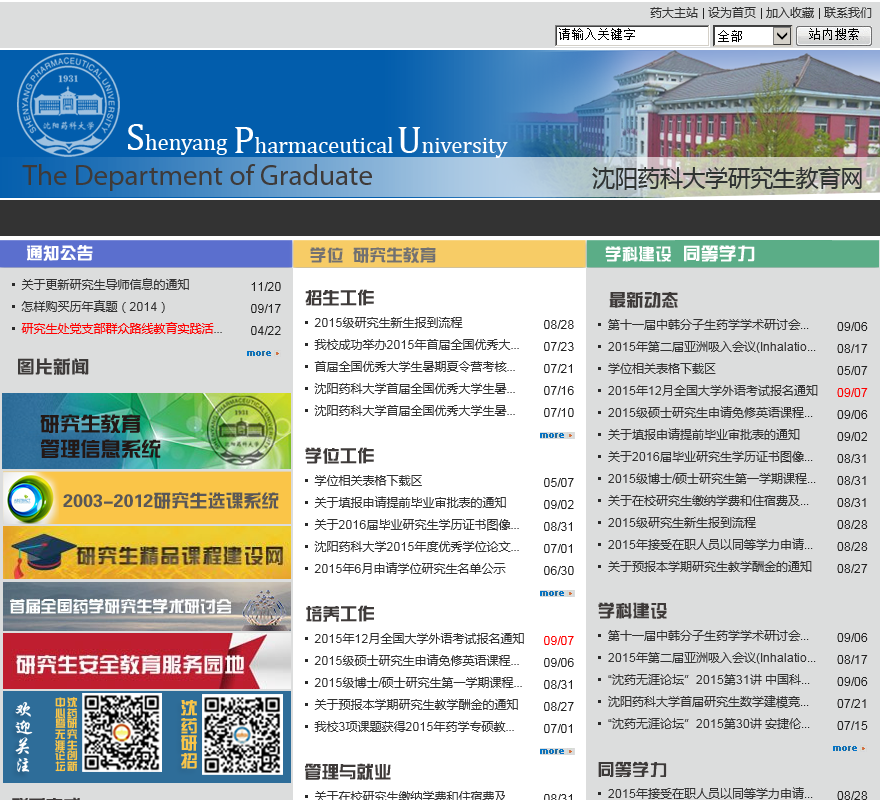Open "沈药无涯论坛" 2015第30讲 article
Viewport: 880px width, 800px height.
pyautogui.click(x=708, y=724)
